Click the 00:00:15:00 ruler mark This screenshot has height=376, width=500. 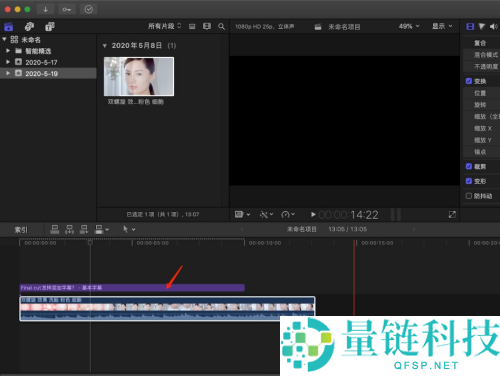coord(377,243)
